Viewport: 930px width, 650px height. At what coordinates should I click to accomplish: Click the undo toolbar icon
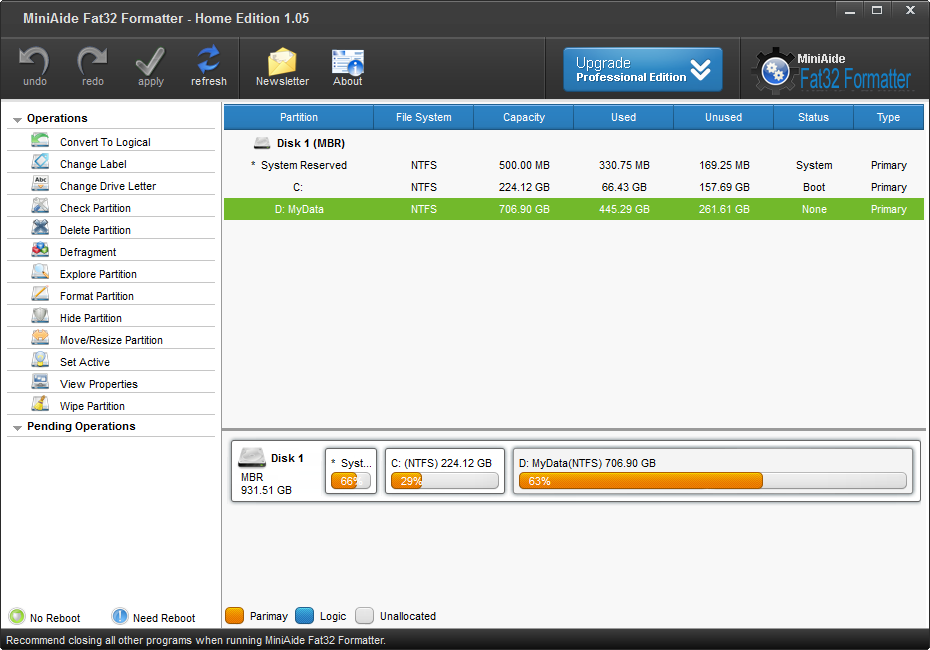[34, 60]
